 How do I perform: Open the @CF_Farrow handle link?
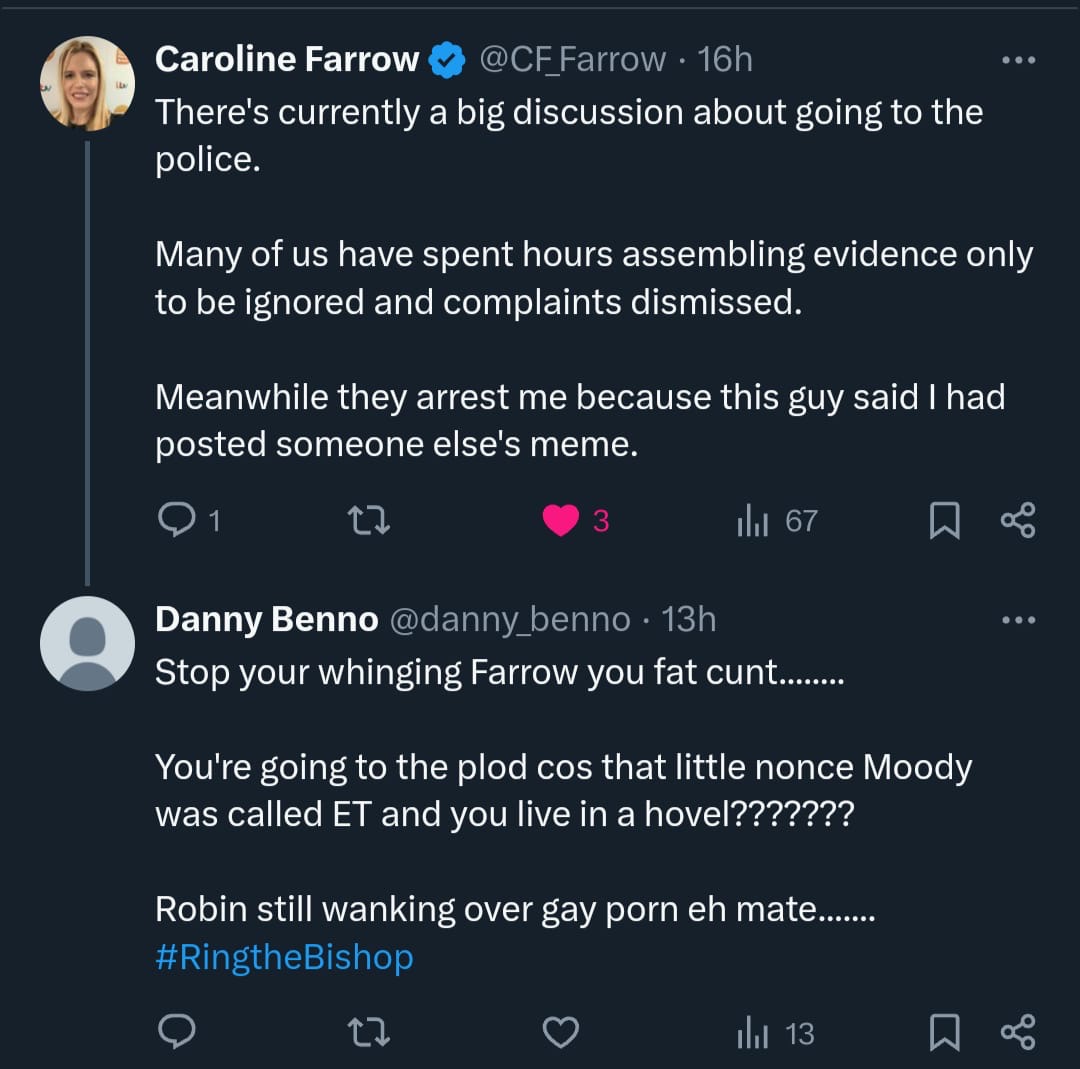[573, 60]
